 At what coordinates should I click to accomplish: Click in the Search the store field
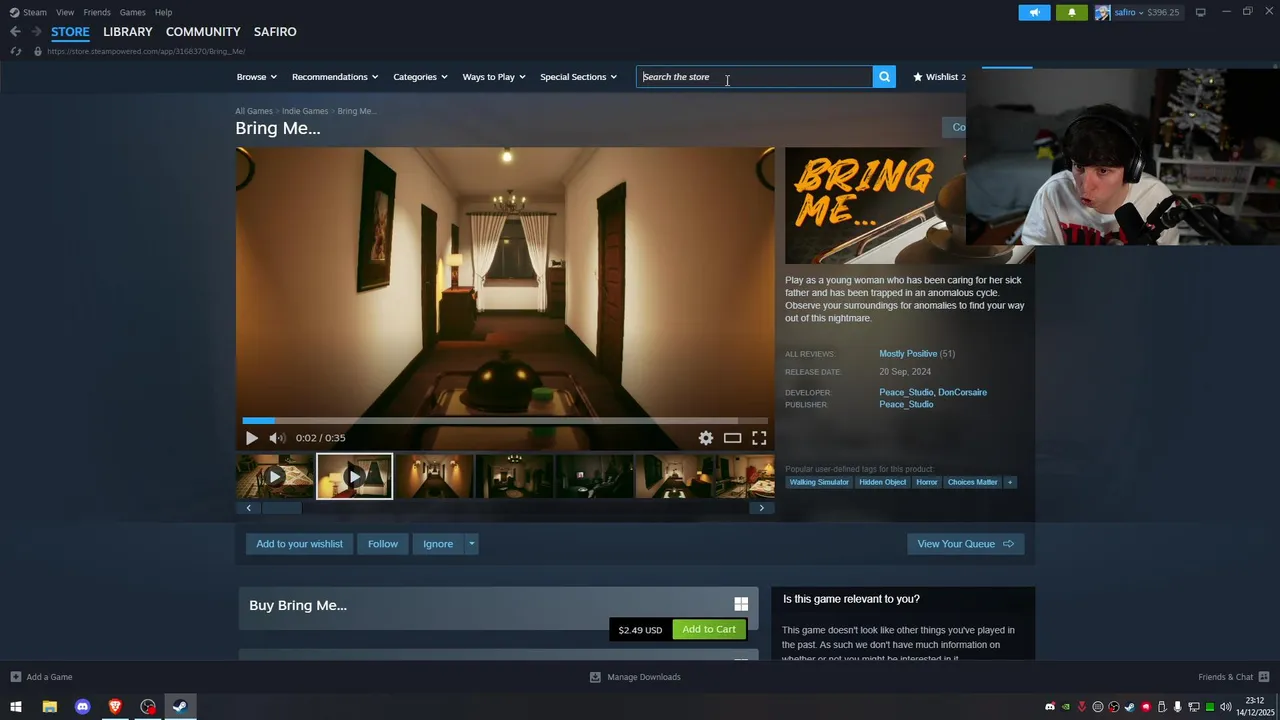(x=755, y=77)
